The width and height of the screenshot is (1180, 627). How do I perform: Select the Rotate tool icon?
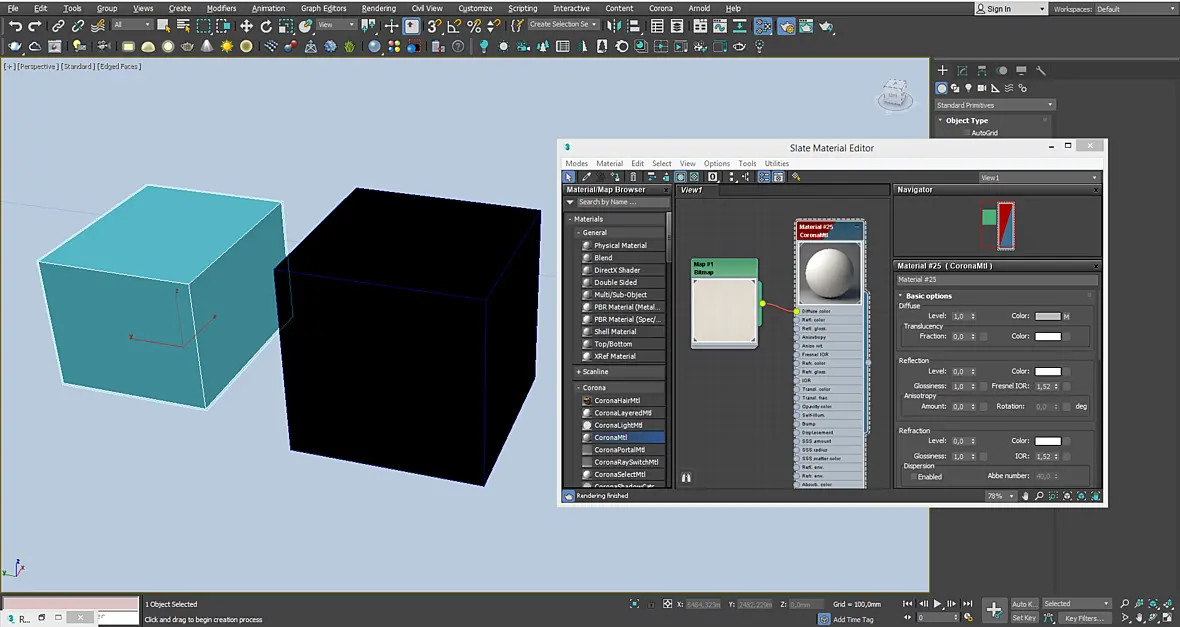(266, 26)
